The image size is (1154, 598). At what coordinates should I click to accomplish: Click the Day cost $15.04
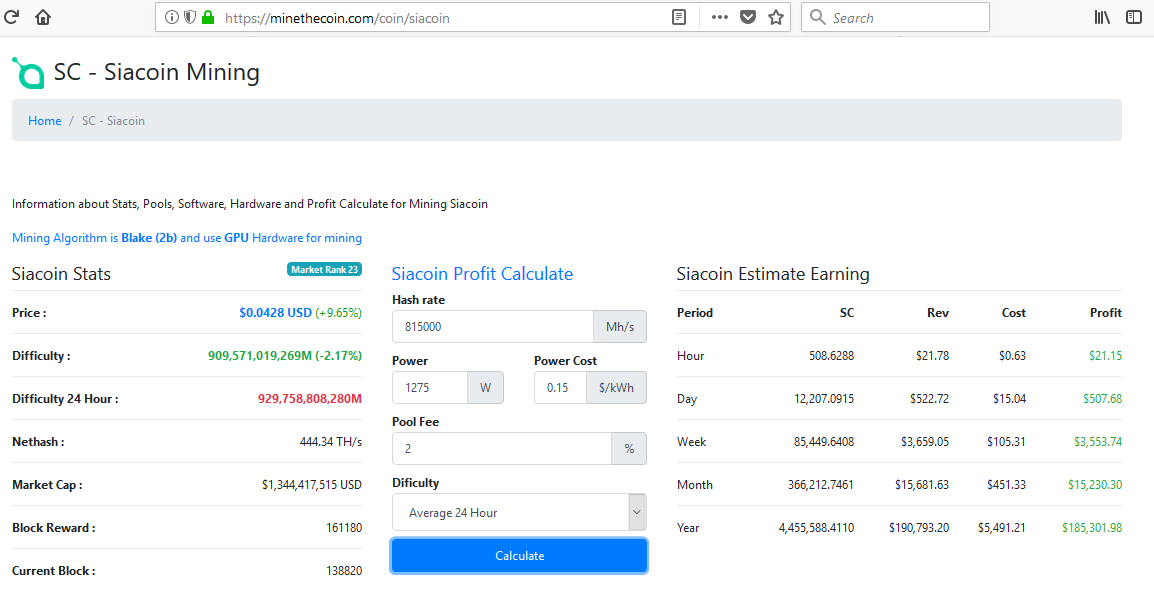(1009, 399)
